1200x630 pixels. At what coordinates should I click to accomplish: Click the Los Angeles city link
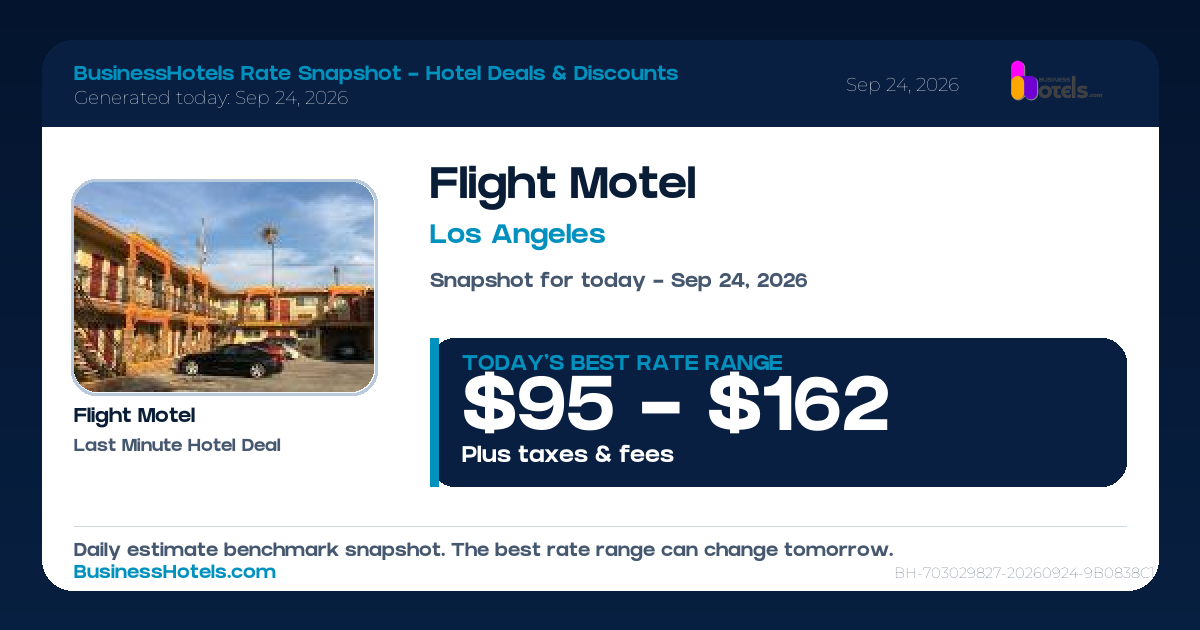pos(517,234)
